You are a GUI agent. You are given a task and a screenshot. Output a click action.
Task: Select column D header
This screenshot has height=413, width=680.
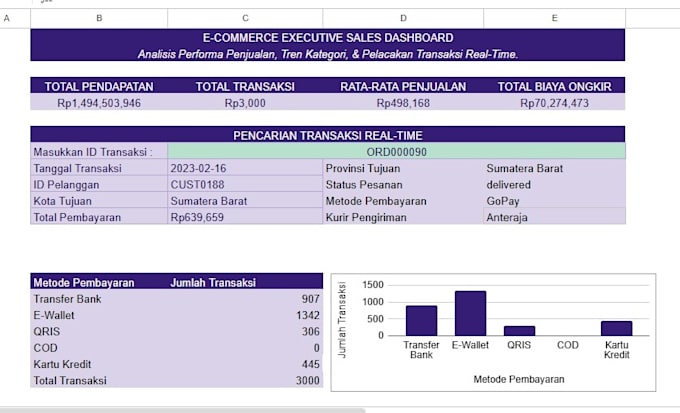pyautogui.click(x=403, y=18)
